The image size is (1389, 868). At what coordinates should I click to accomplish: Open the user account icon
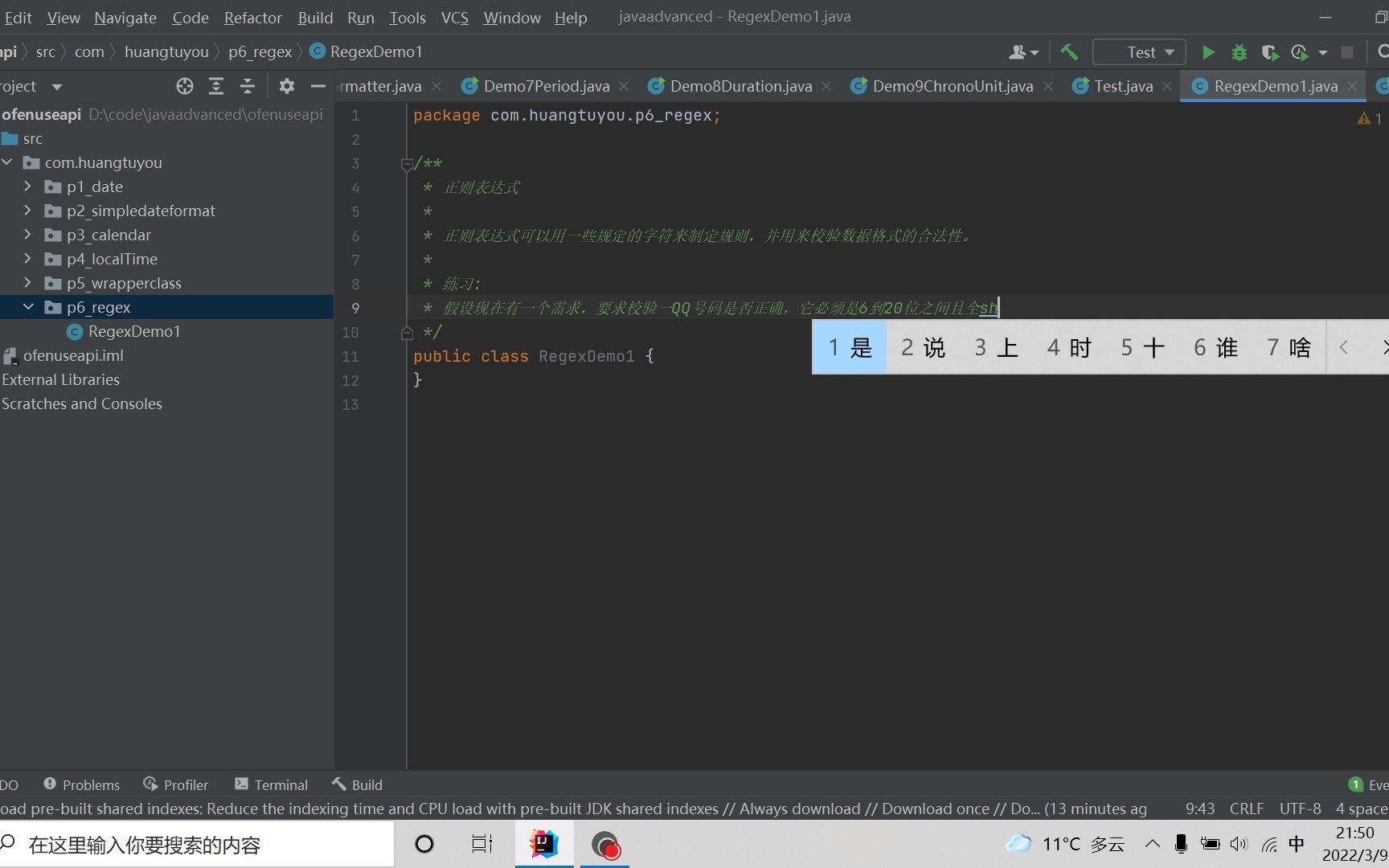pyautogui.click(x=1018, y=52)
